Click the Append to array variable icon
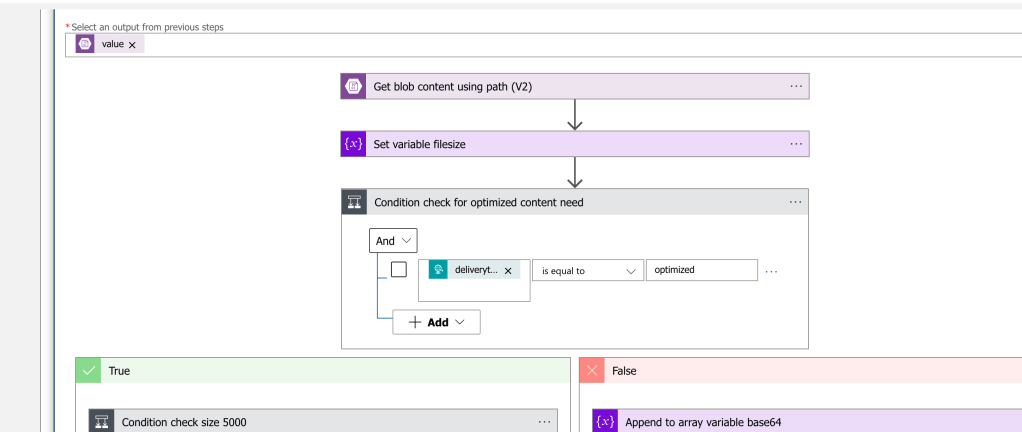Screen dimensions: 1022x432 [606, 422]
